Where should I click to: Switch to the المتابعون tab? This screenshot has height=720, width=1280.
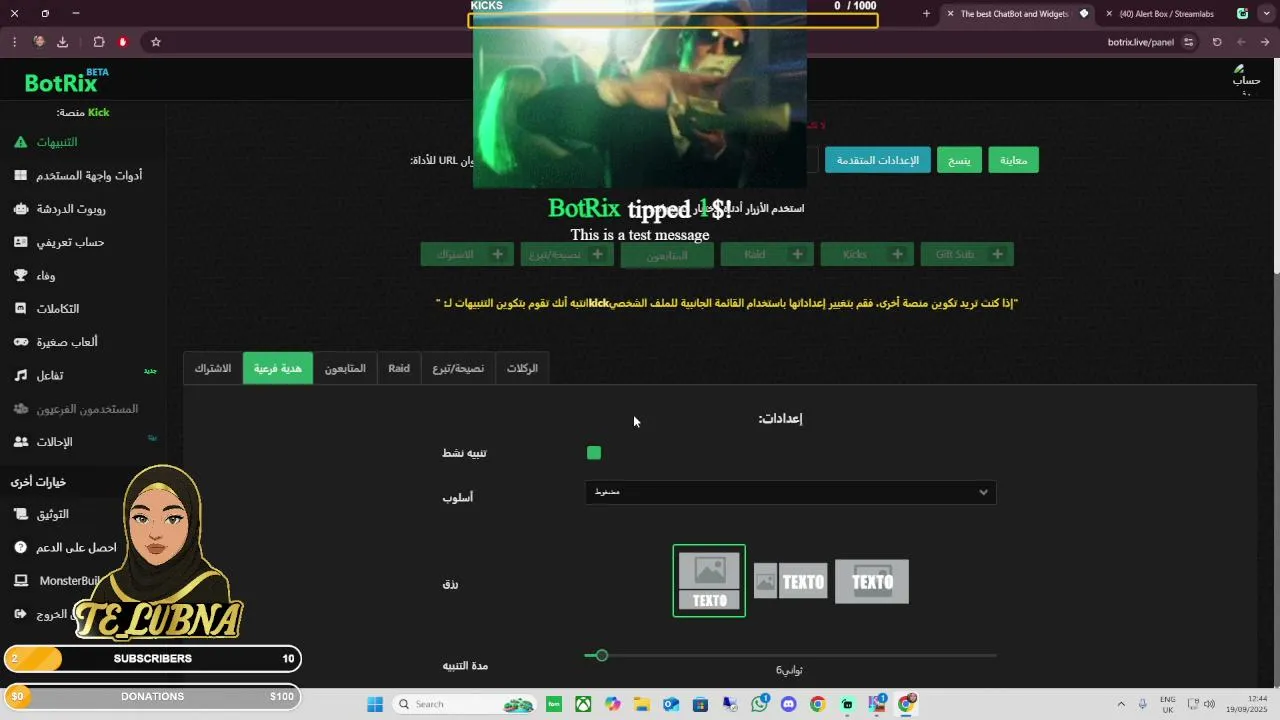(x=345, y=368)
